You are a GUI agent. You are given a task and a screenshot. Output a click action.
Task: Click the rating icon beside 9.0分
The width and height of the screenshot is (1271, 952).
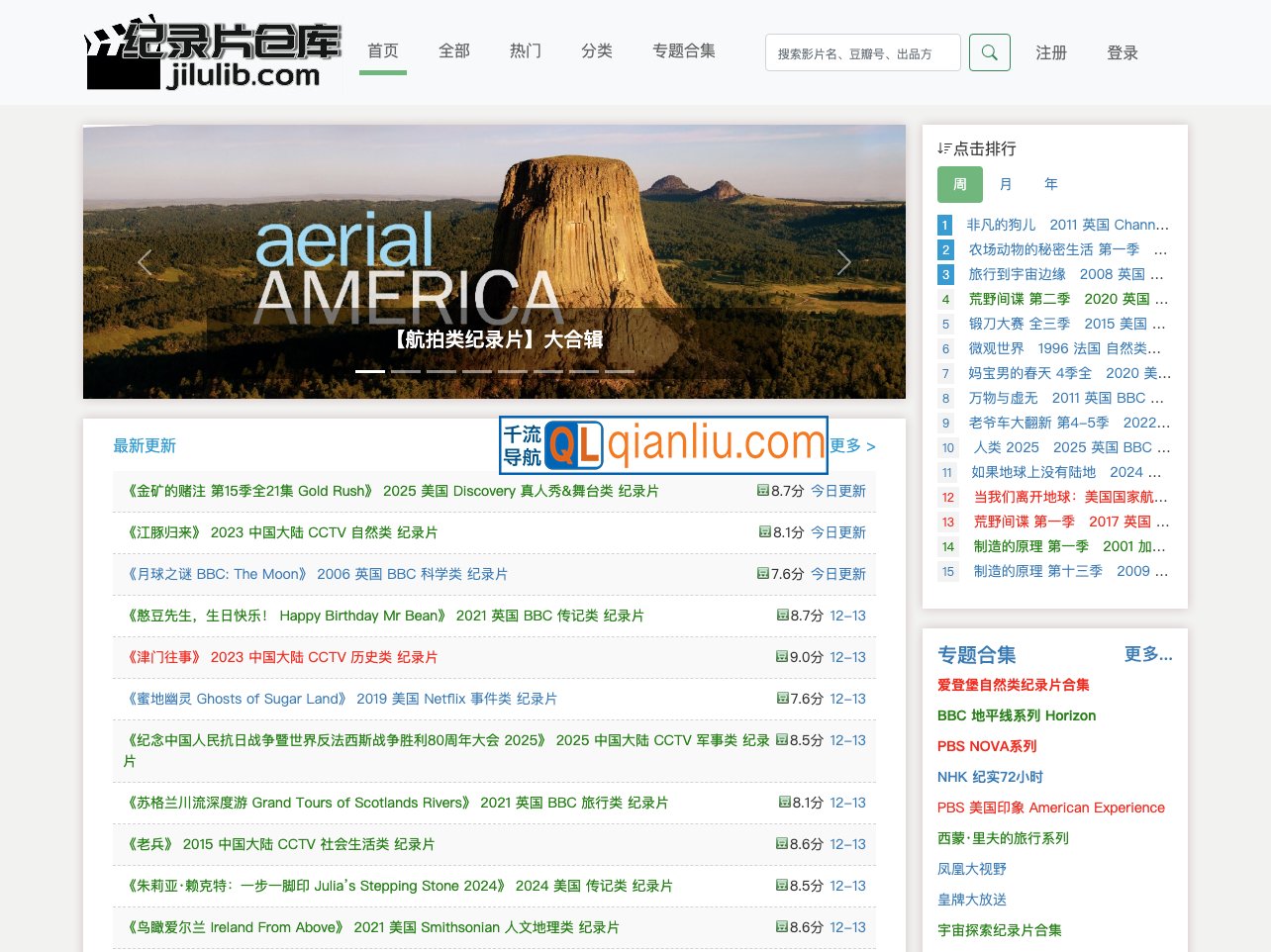tap(782, 656)
